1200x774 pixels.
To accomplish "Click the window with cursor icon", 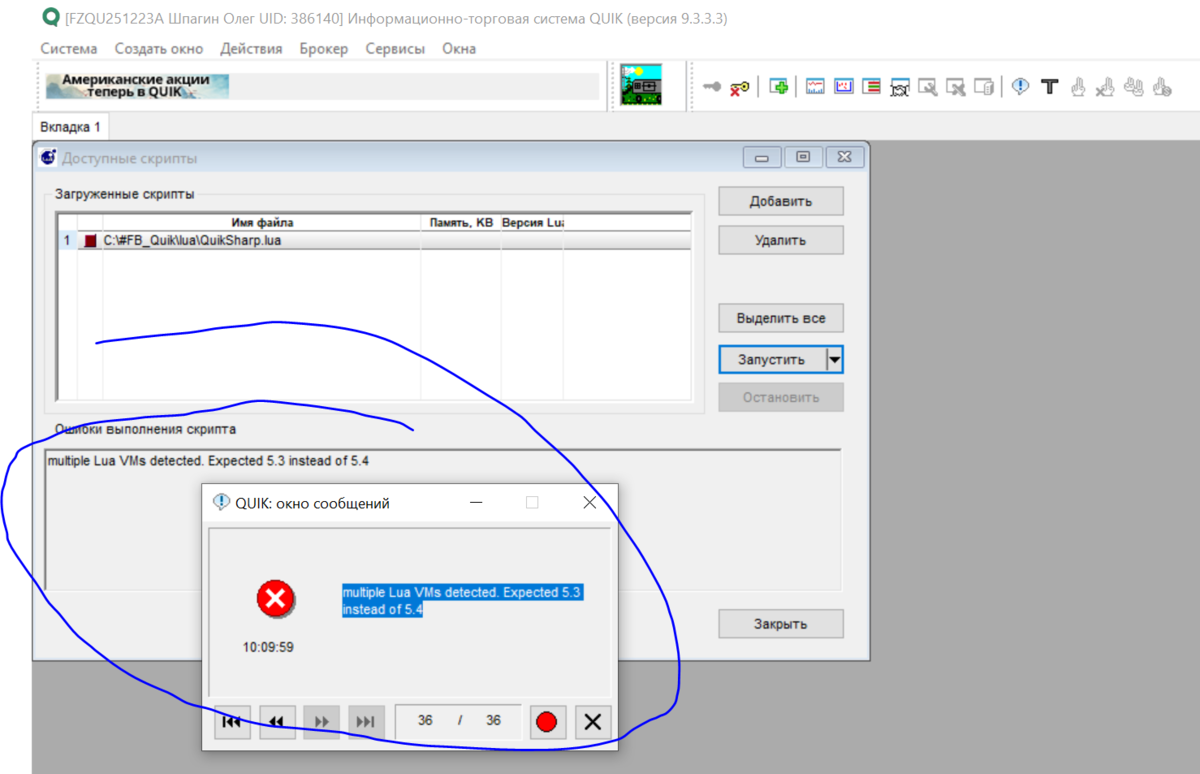I will click(x=956, y=87).
